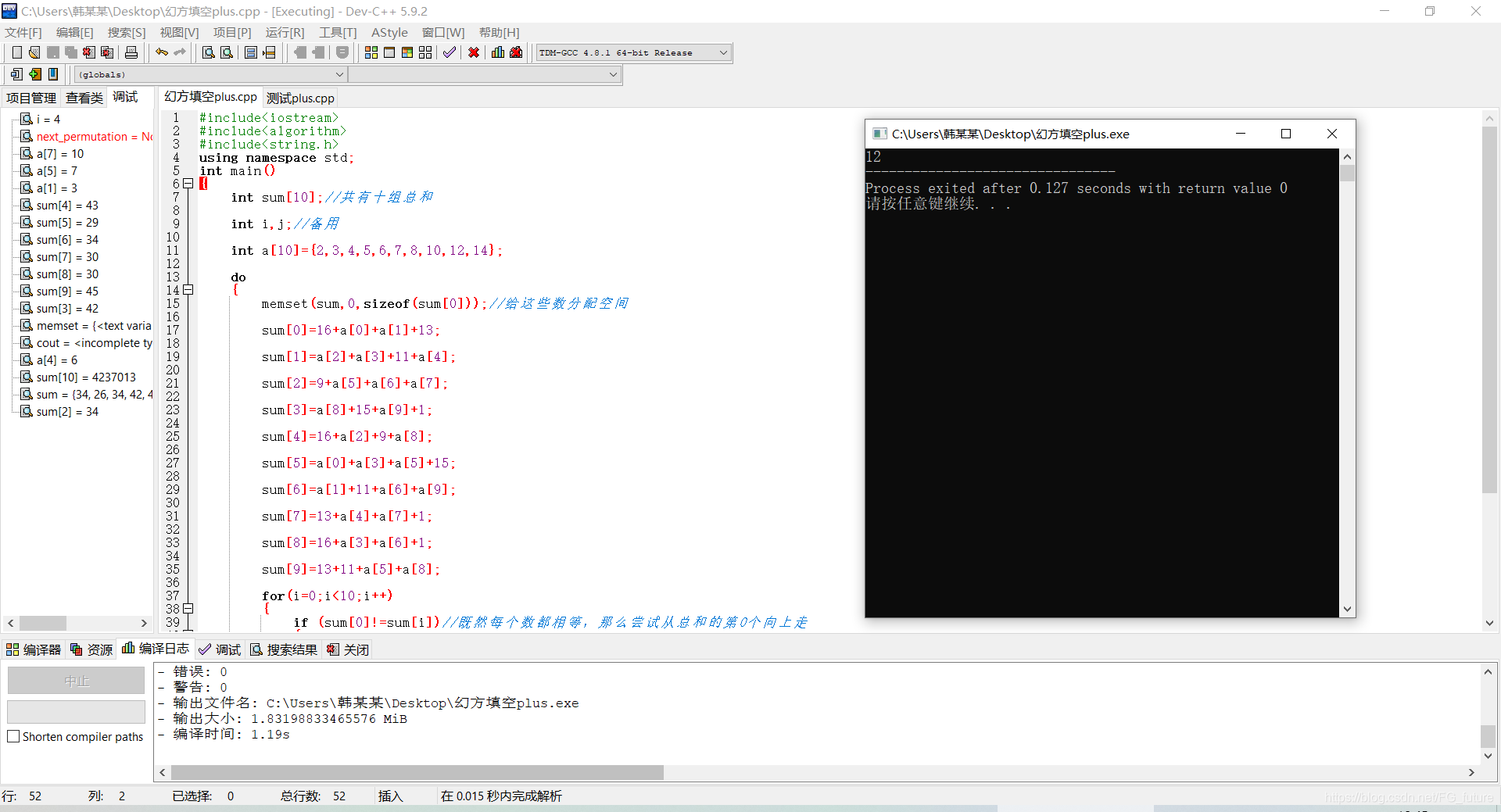This screenshot has width=1501, height=812.
Task: Open the 资源 bottom tab
Action: click(91, 649)
